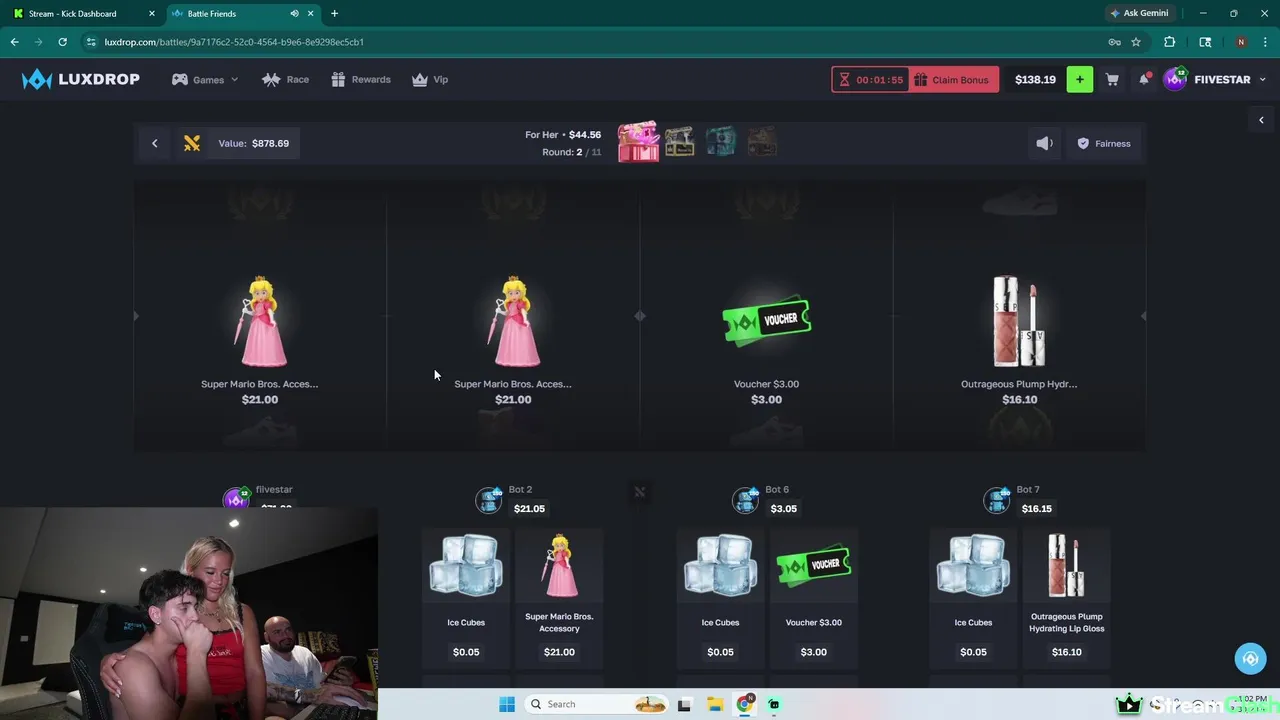
Task: Go back in the browser
Action: pyautogui.click(x=14, y=42)
